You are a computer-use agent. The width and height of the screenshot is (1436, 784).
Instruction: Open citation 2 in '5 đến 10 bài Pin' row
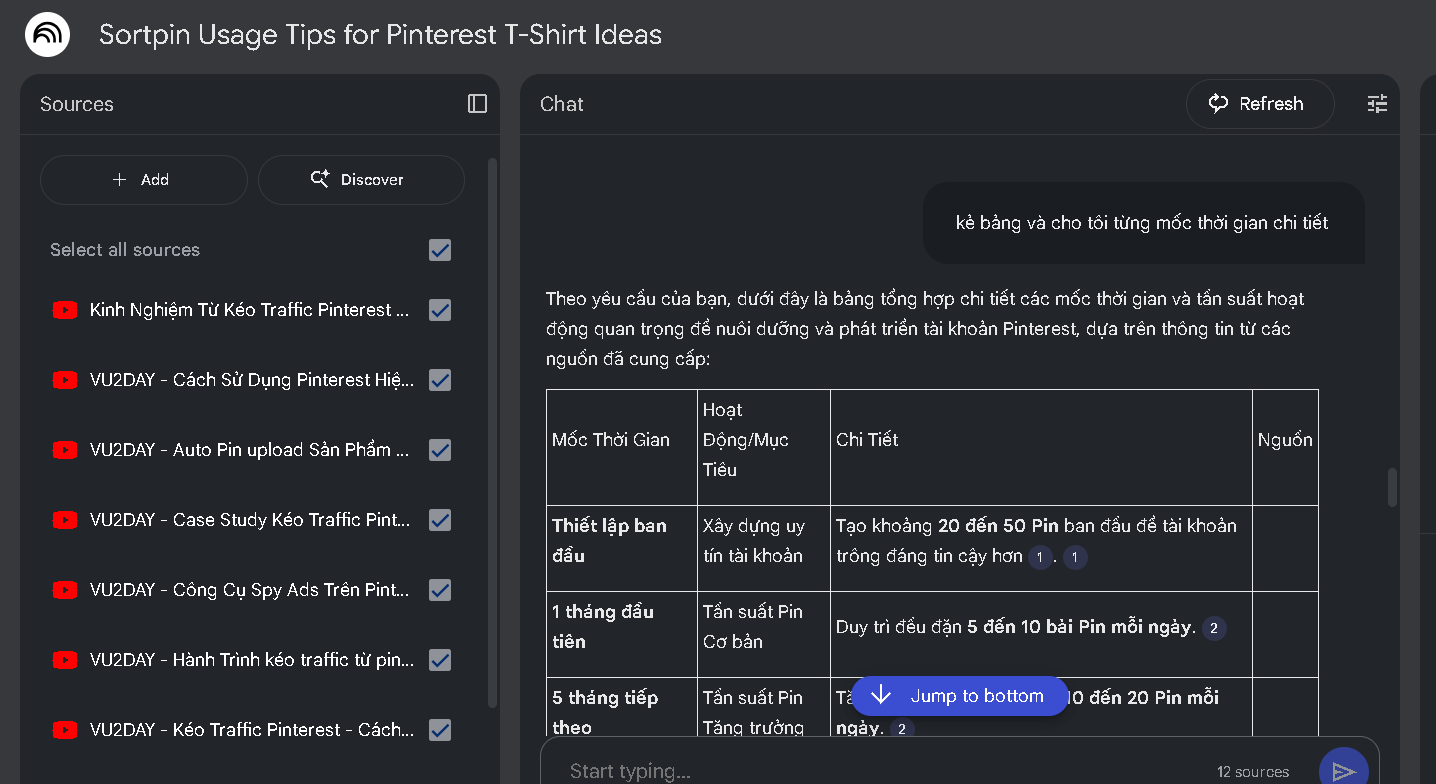pyautogui.click(x=1213, y=628)
